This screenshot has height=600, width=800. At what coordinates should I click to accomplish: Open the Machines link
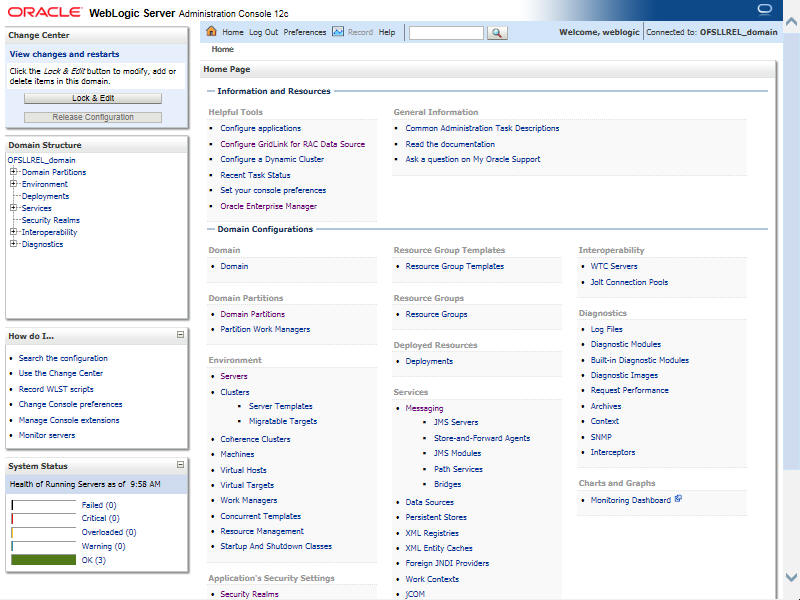tap(237, 454)
